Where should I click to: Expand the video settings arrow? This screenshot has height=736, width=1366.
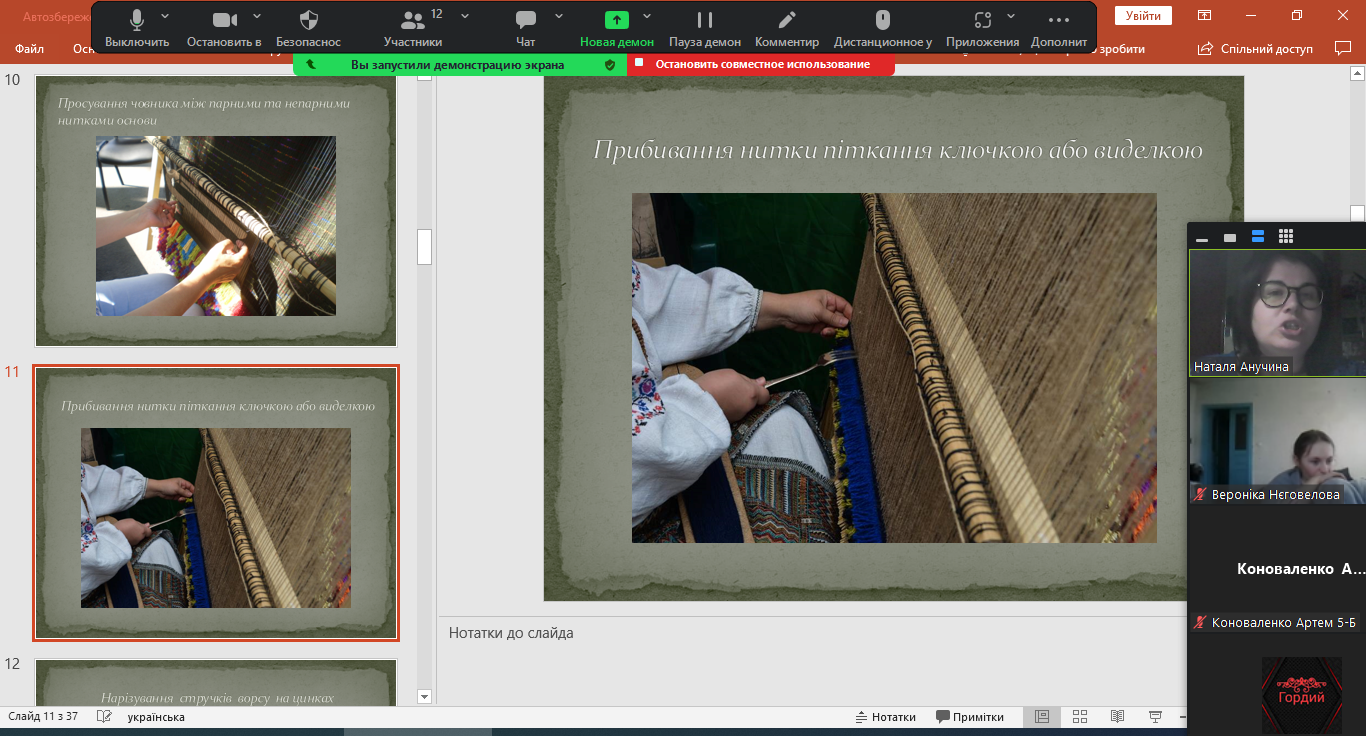(257, 16)
